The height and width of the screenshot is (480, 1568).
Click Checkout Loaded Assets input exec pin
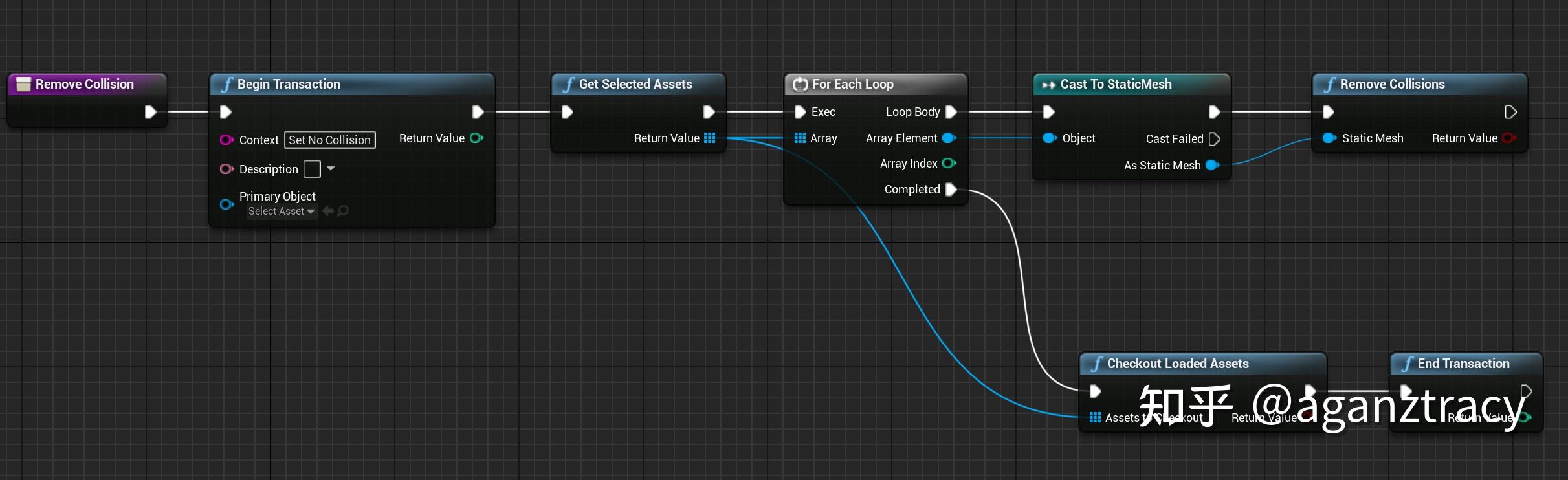[1095, 391]
